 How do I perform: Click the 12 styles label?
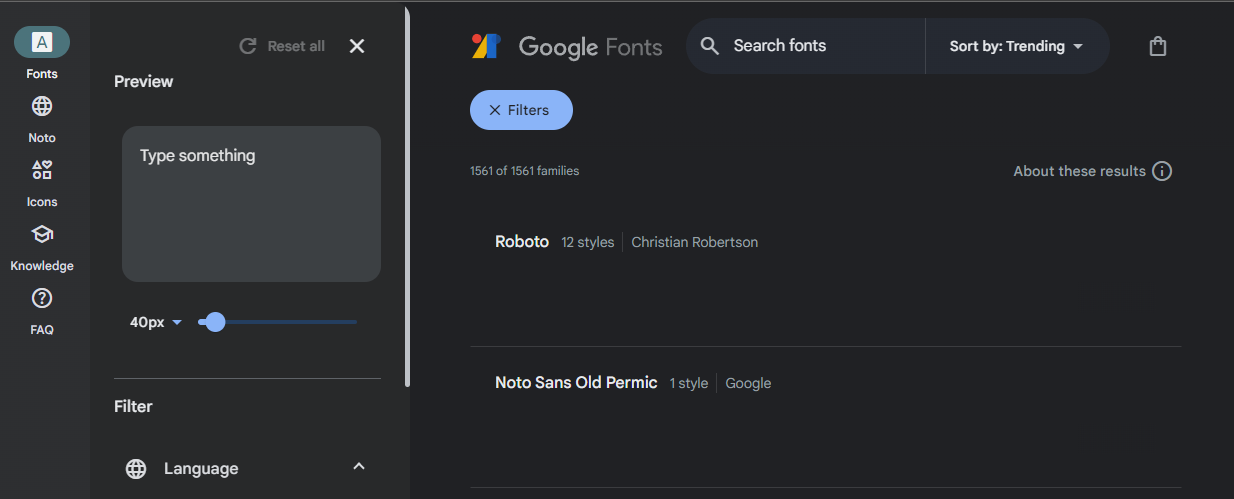pos(588,242)
